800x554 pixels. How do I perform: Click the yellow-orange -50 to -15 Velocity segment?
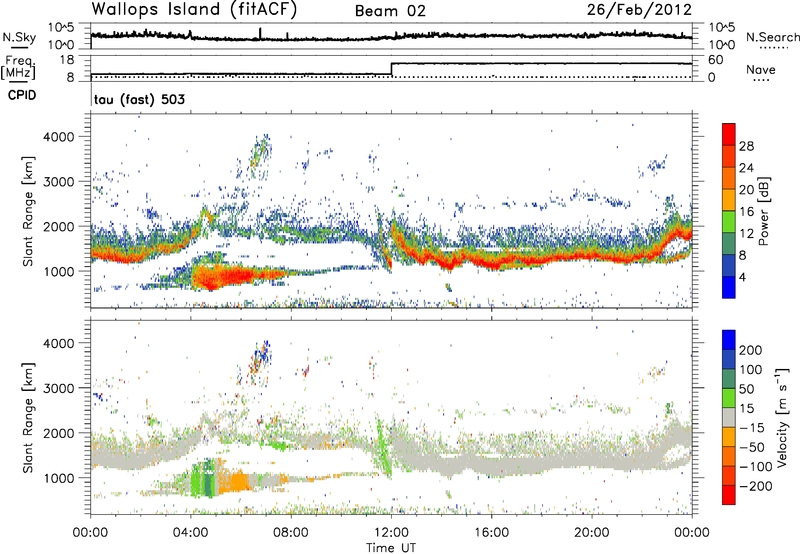coord(729,437)
